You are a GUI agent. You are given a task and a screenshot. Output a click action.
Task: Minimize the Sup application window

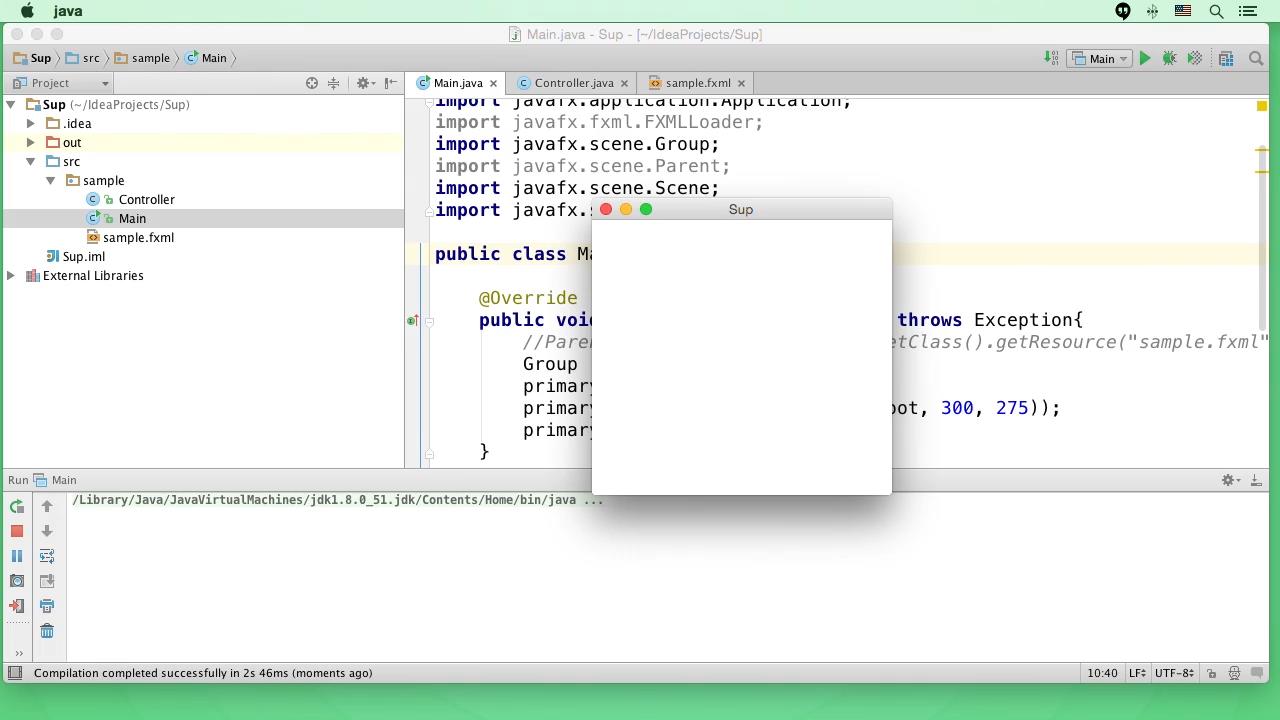click(x=626, y=209)
